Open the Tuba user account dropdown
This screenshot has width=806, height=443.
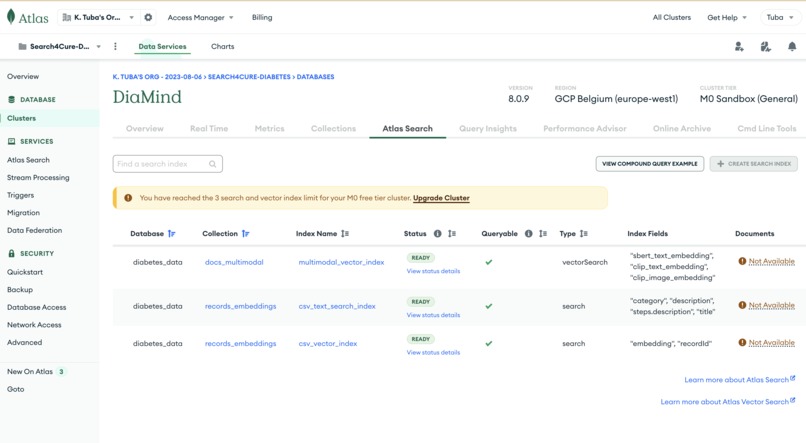click(x=780, y=17)
